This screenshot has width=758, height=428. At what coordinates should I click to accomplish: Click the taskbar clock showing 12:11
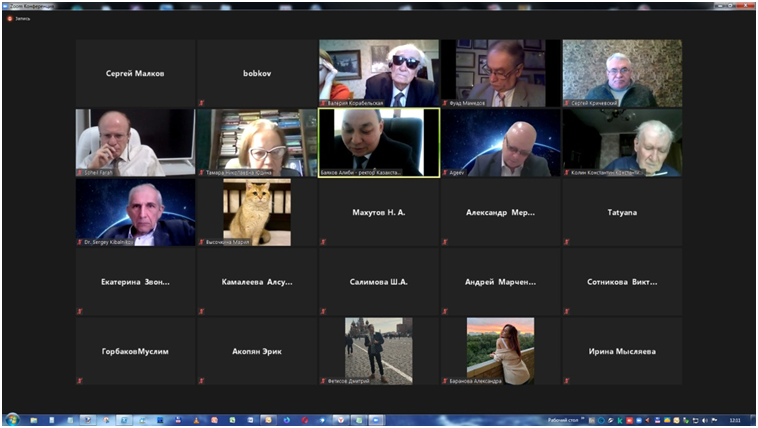point(733,420)
